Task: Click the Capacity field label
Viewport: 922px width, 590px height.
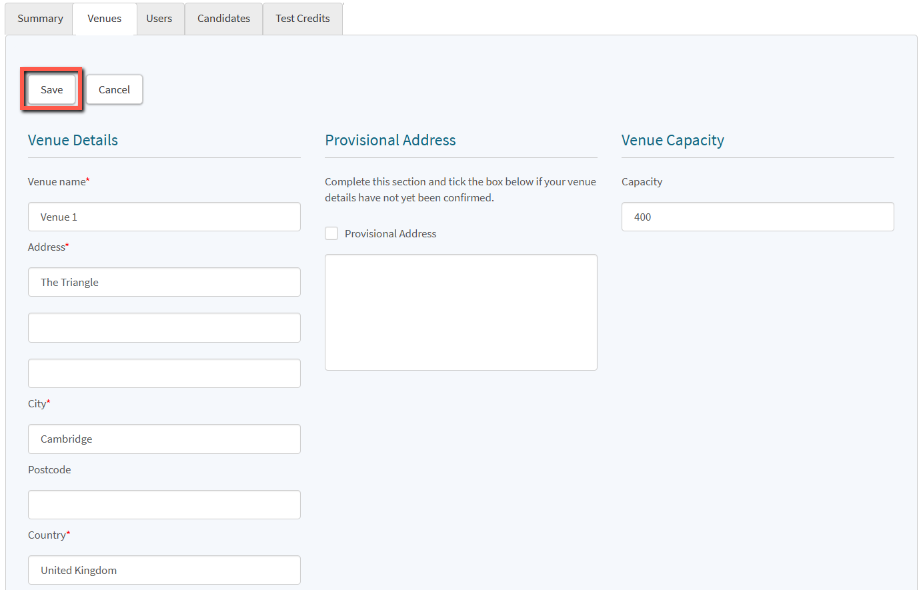Action: click(641, 182)
